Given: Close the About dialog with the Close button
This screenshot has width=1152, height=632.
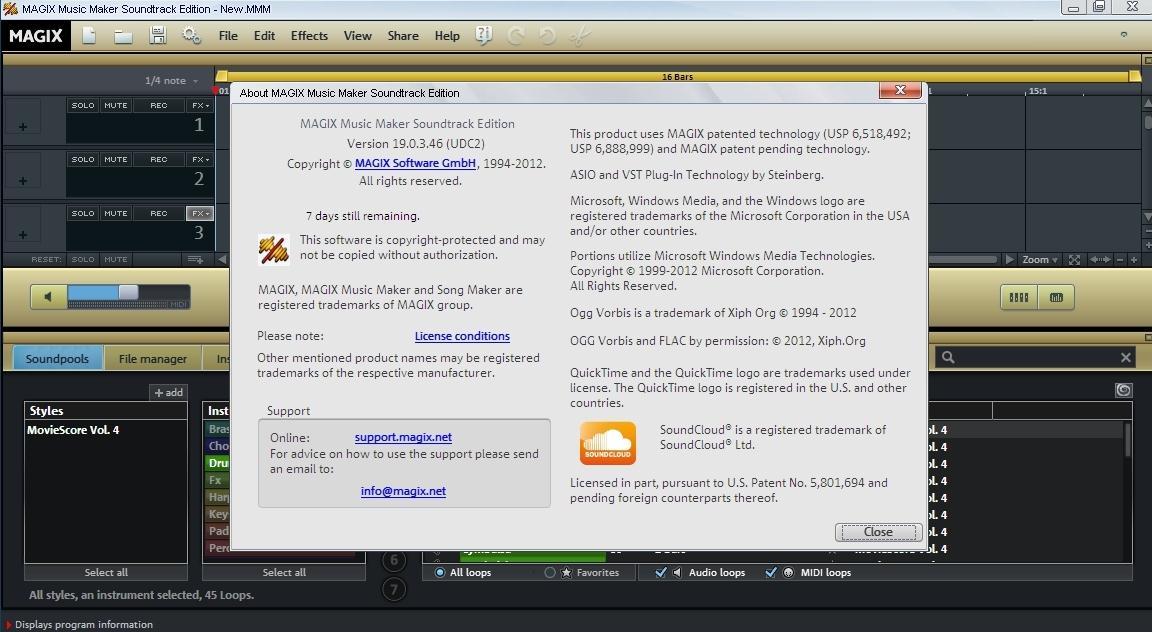Looking at the screenshot, I should pyautogui.click(x=877, y=532).
